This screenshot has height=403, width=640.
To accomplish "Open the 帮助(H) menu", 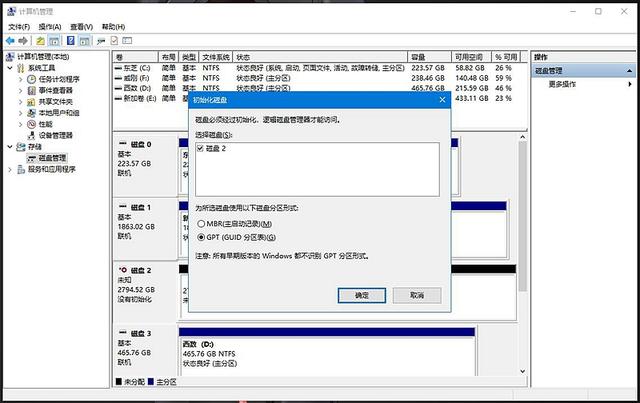I will [x=113, y=27].
